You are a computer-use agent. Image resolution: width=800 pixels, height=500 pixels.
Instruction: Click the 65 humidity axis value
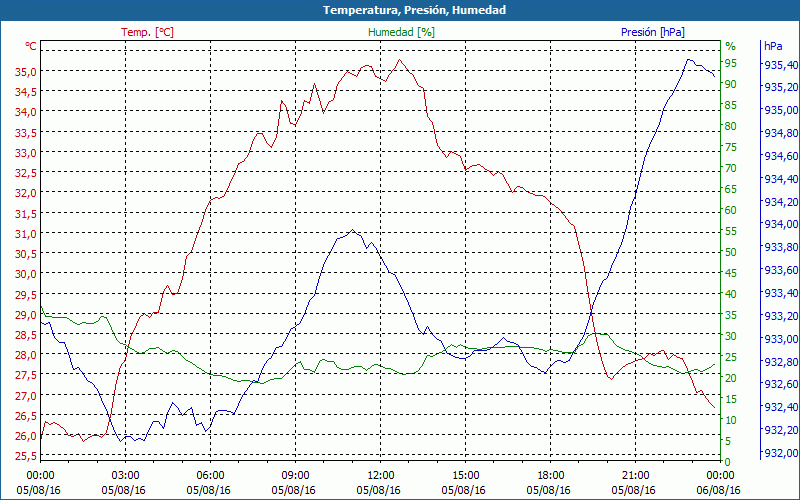pyautogui.click(x=731, y=189)
